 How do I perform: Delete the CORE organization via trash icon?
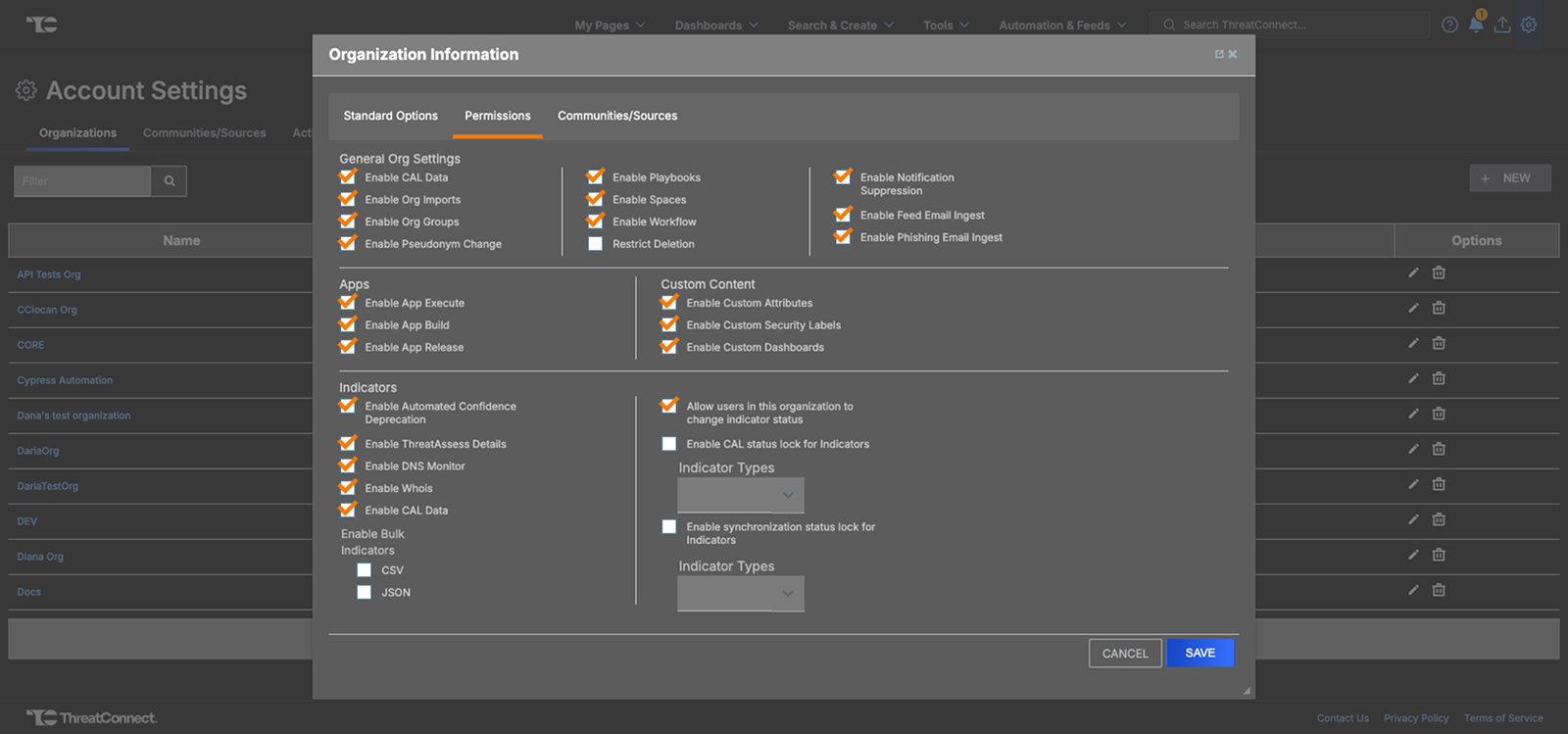(1439, 344)
